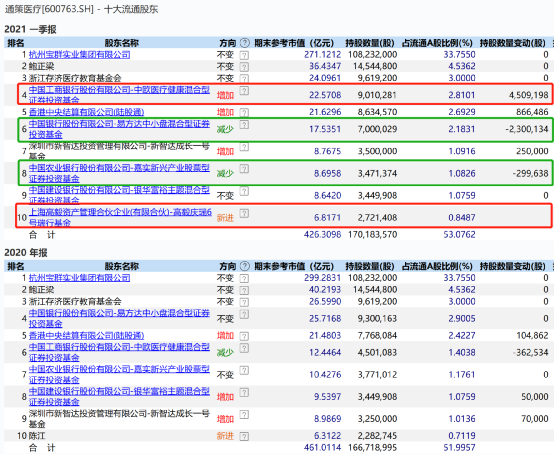This screenshot has width=554, height=454.
Task: Click 持股数量(股) column header in 2020 table
Action: 370,266
